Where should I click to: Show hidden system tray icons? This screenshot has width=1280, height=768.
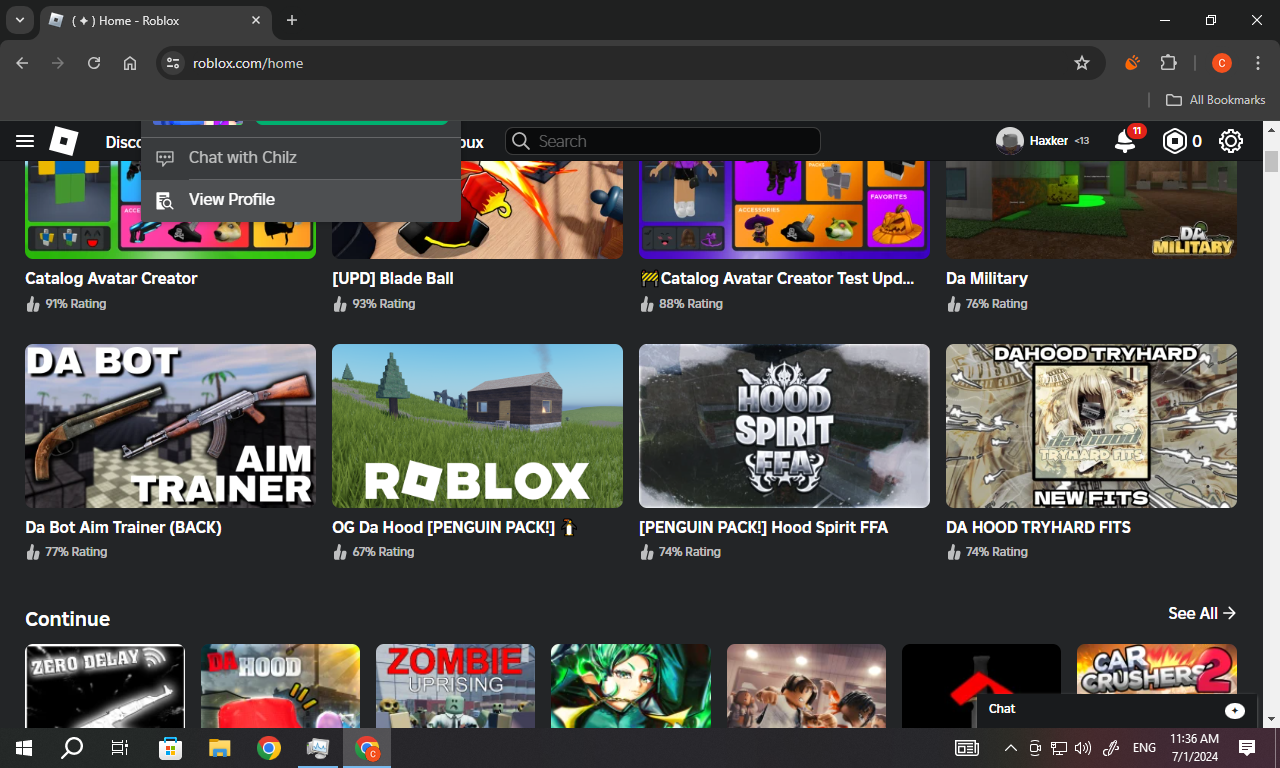[x=1010, y=747]
